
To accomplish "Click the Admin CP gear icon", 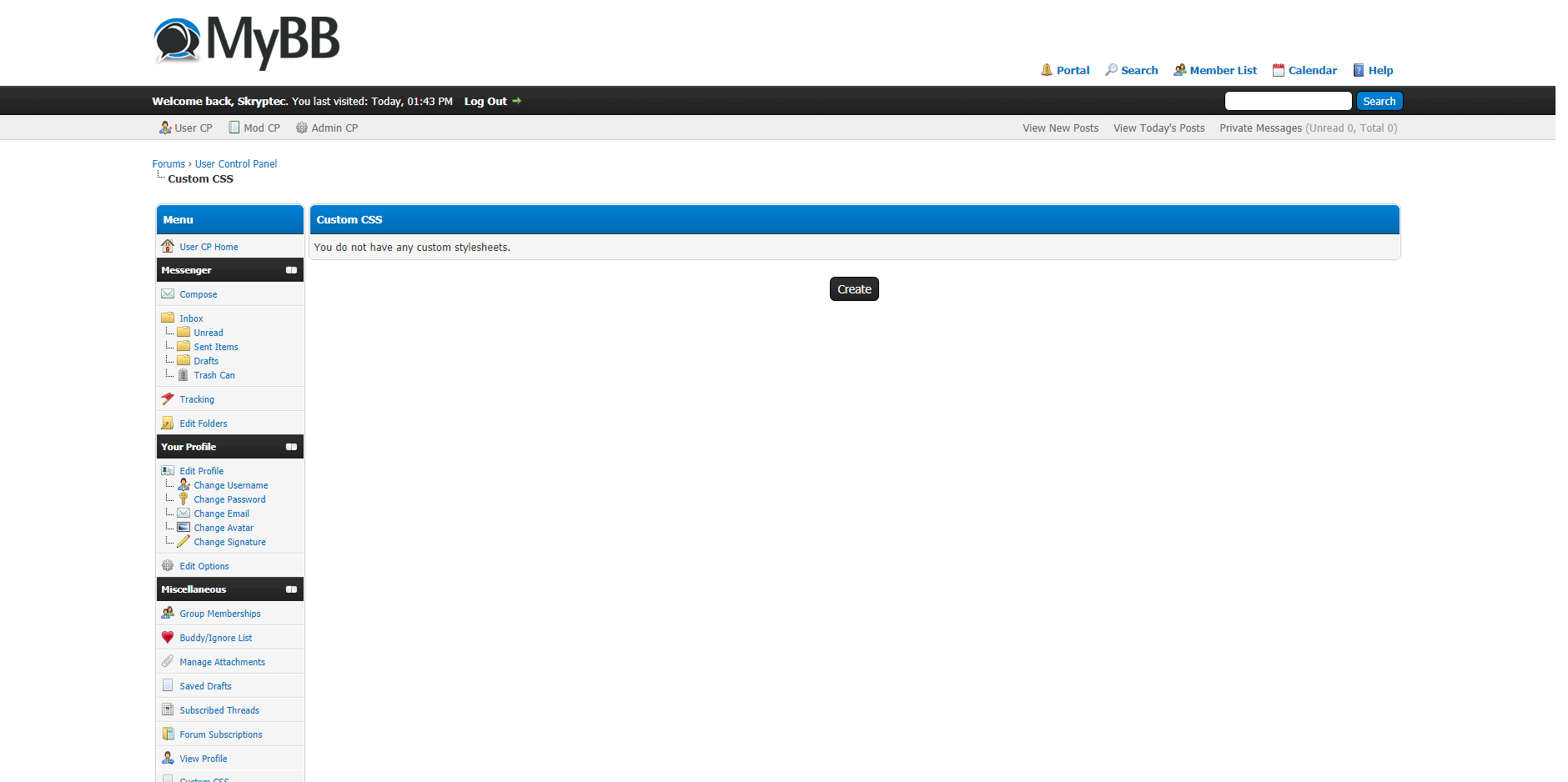I will coord(302,128).
